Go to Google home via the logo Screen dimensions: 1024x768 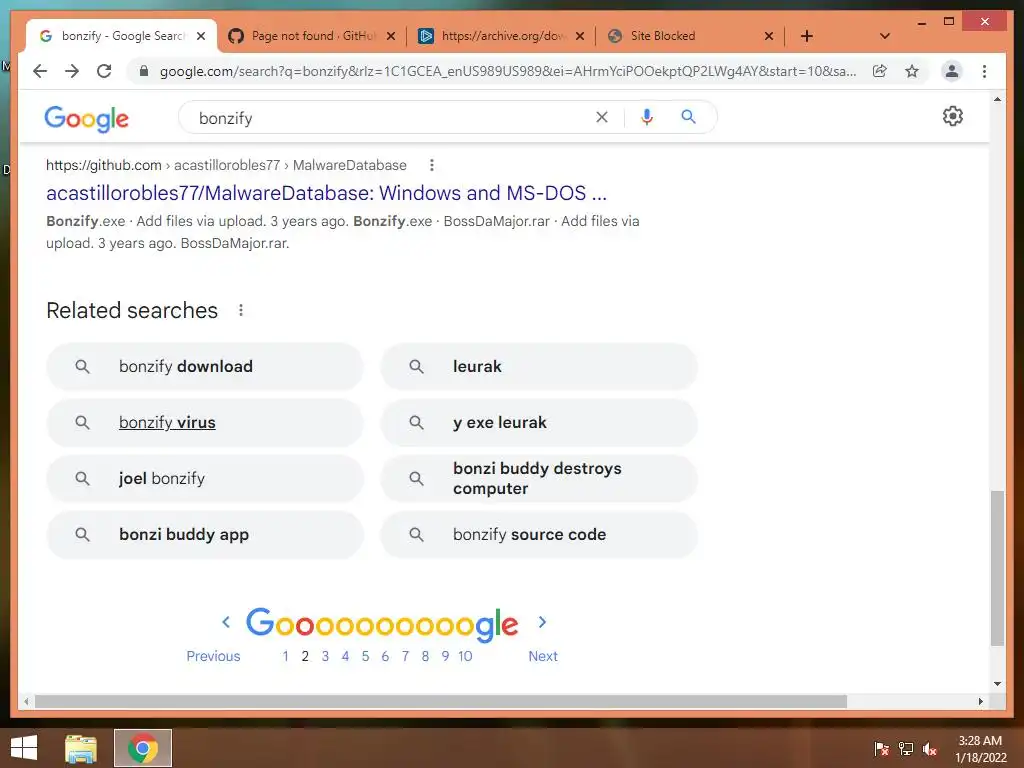click(x=86, y=119)
